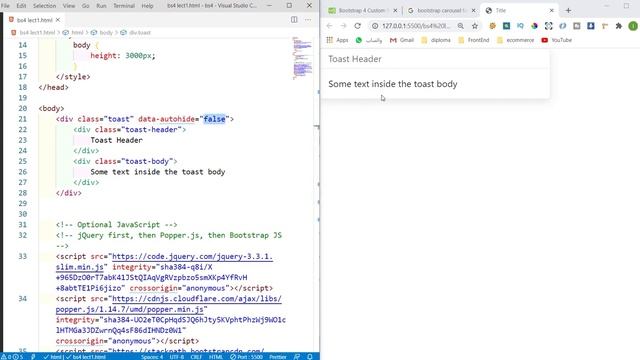Open the Help menu in VS Code
The height and width of the screenshot is (360, 640).
coord(147,6)
